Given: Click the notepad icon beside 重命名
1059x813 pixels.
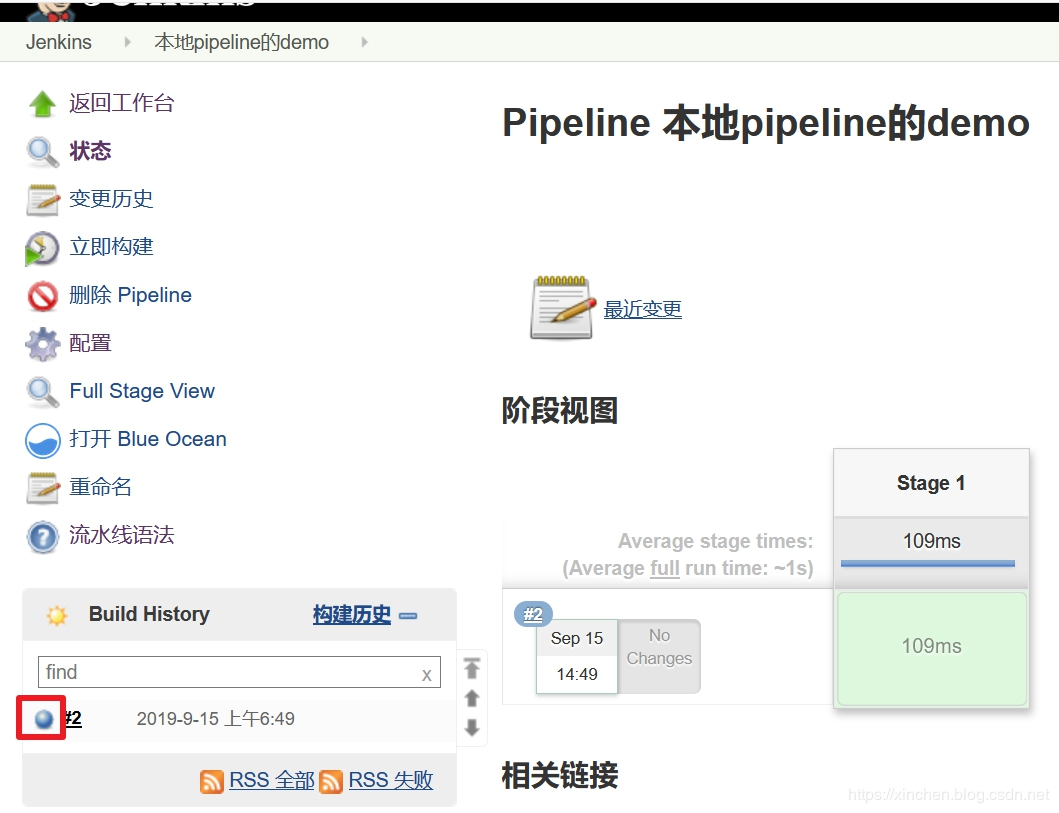Looking at the screenshot, I should click(x=43, y=488).
